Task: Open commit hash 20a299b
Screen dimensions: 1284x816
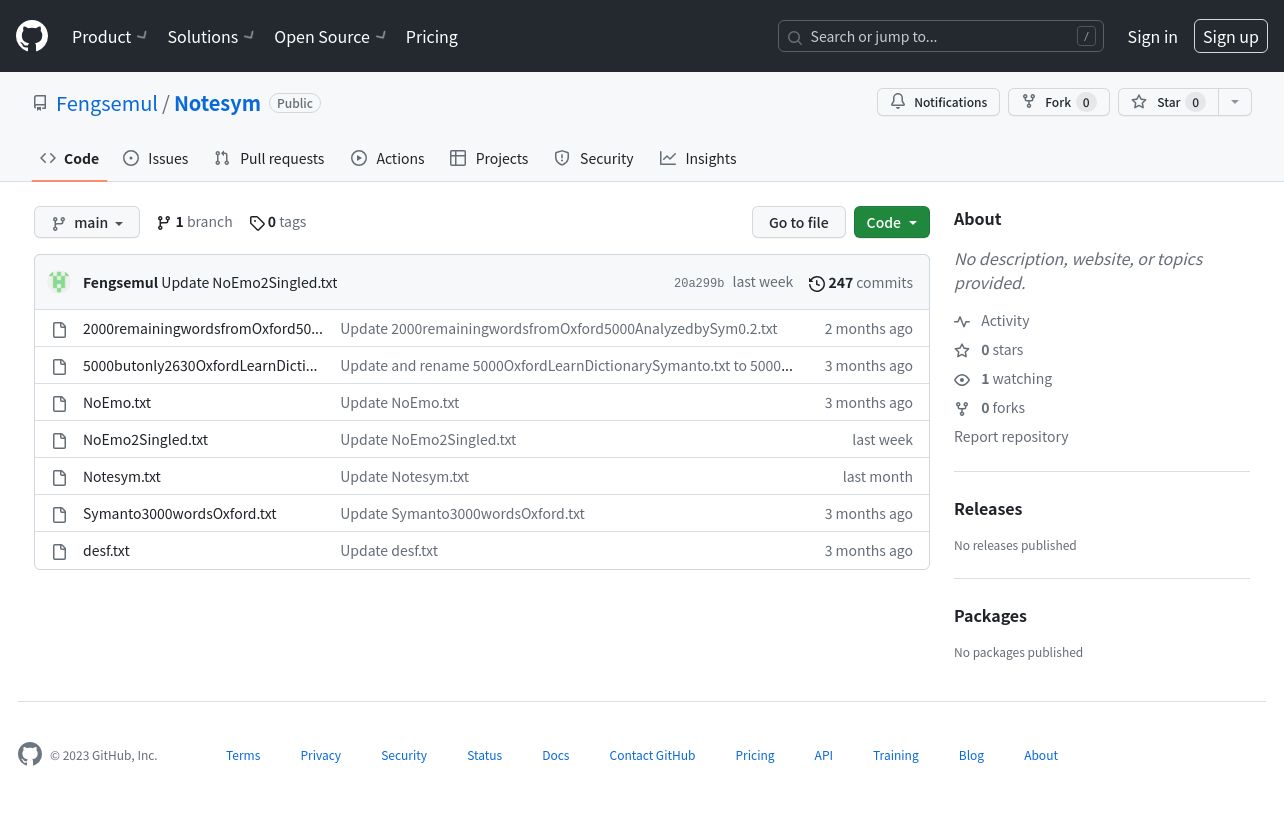Action: 699,283
